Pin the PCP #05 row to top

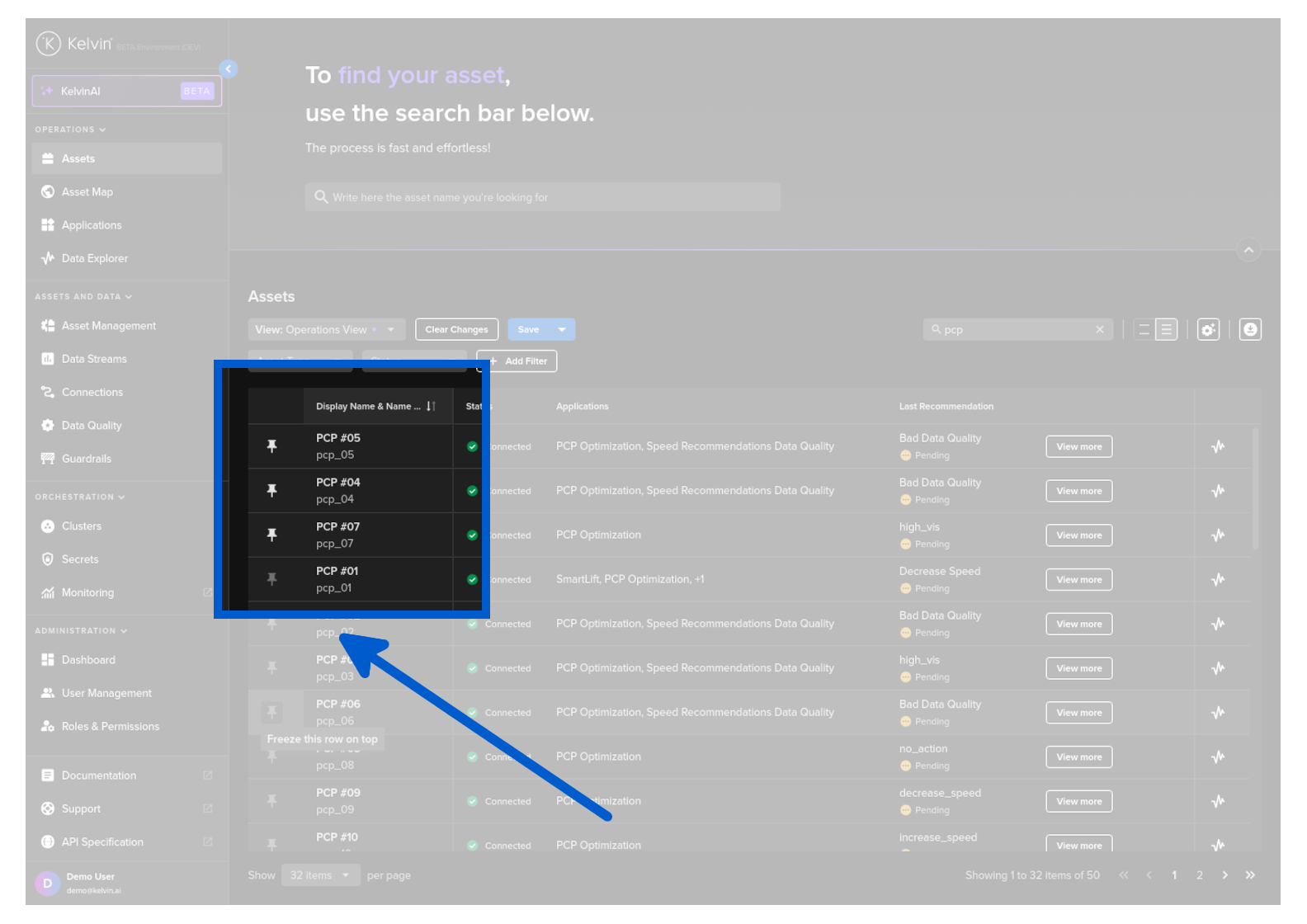coord(271,446)
